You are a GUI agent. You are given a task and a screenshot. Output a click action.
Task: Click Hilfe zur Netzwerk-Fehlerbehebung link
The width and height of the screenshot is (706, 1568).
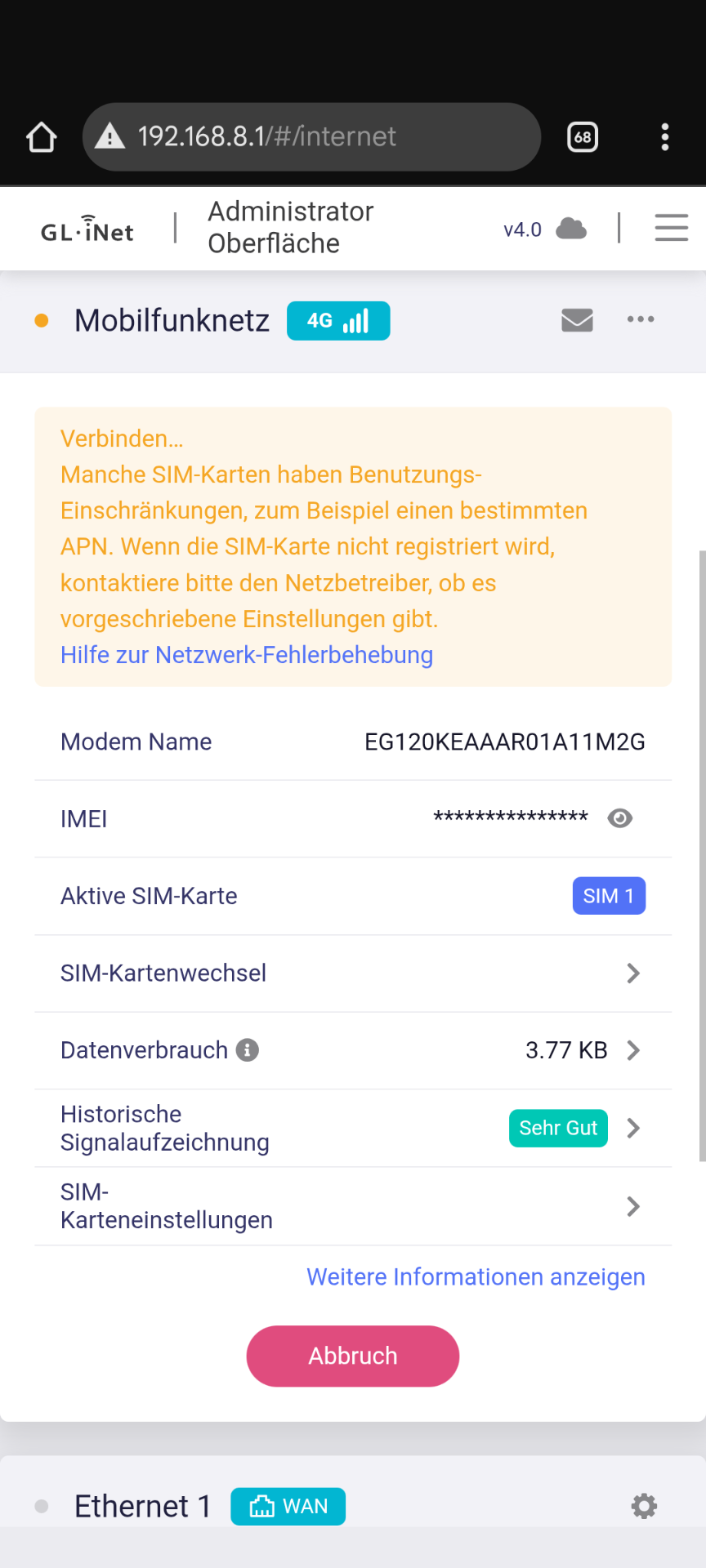247,655
